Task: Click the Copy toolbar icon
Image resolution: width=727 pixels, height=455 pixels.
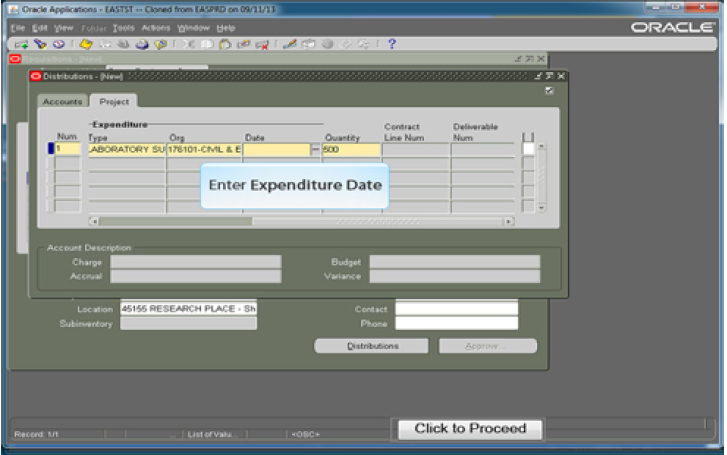Action: click(207, 44)
